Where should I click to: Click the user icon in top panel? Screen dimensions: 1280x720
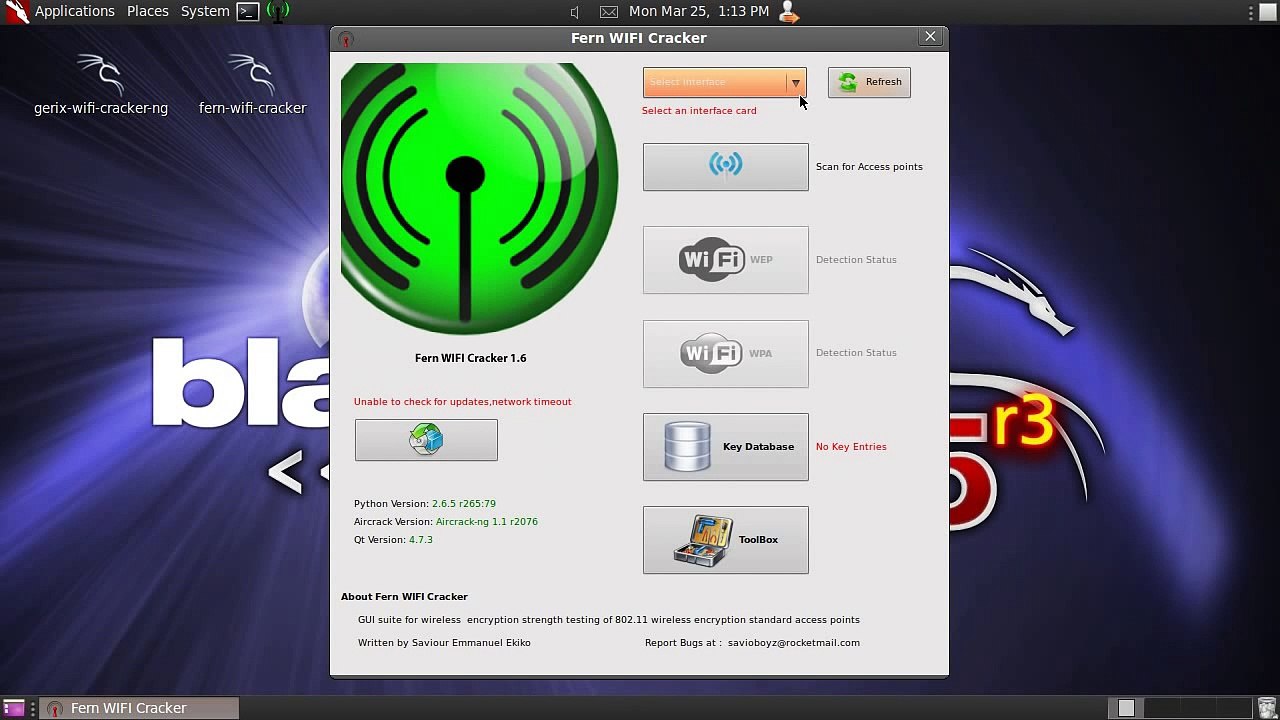pos(788,12)
